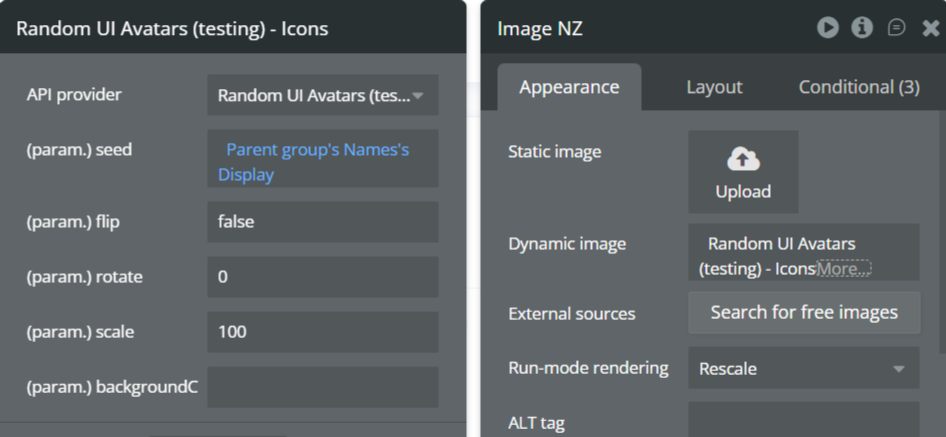Click the Parent group's Names's Display expression
This screenshot has width=946, height=437.
[317, 162]
